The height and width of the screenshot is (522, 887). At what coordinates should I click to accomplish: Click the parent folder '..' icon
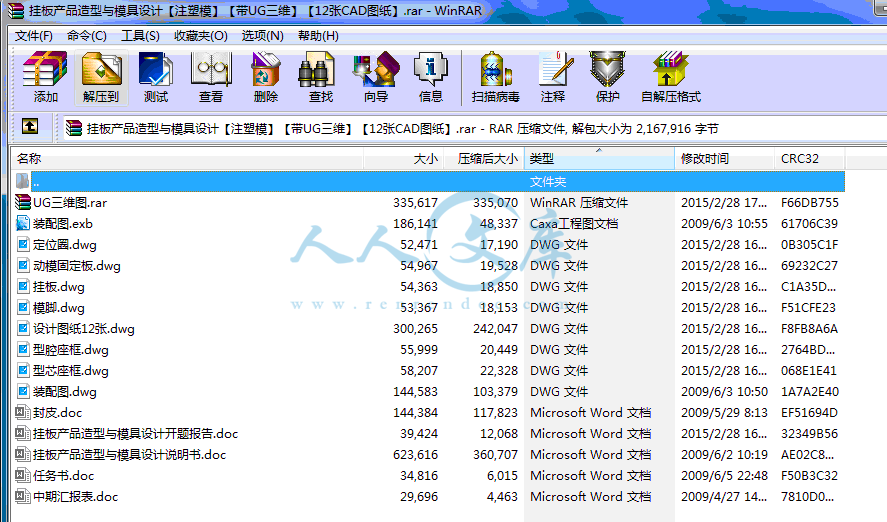[x=23, y=181]
